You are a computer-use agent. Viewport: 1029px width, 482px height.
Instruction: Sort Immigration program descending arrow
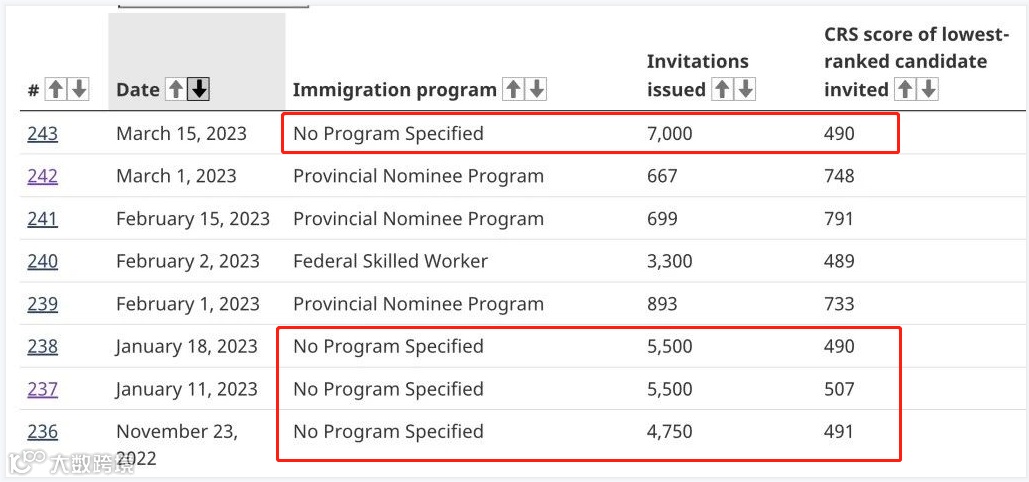click(x=537, y=89)
